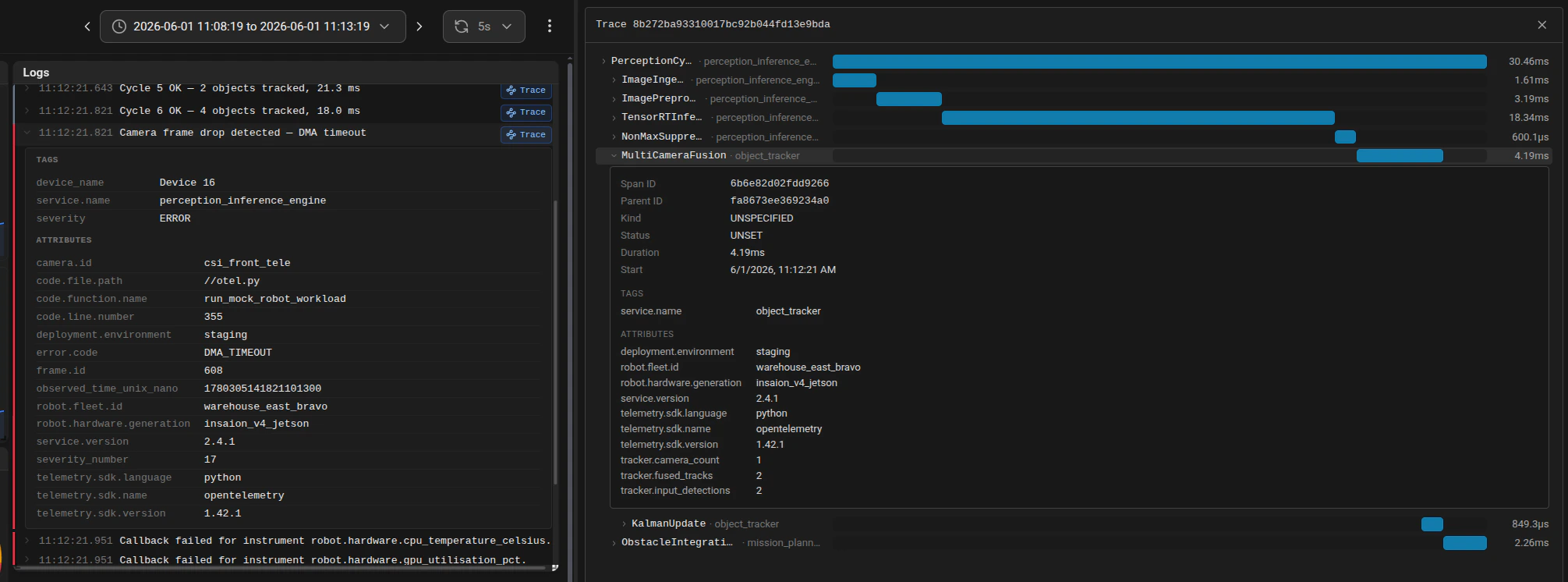1568x582 pixels.
Task: Click the KalmanUpdate 849.3µs span bar
Action: [x=1432, y=524]
